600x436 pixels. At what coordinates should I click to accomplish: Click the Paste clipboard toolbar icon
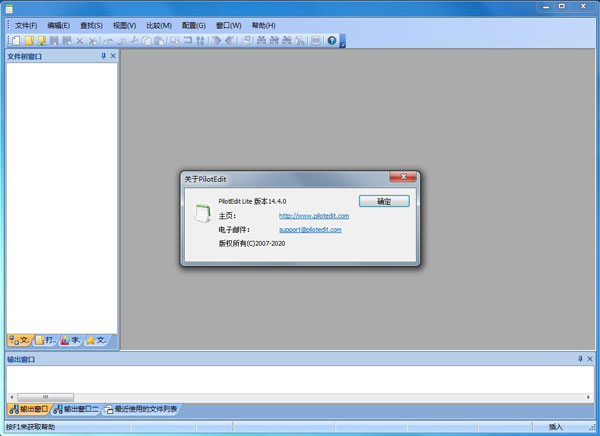coord(159,40)
